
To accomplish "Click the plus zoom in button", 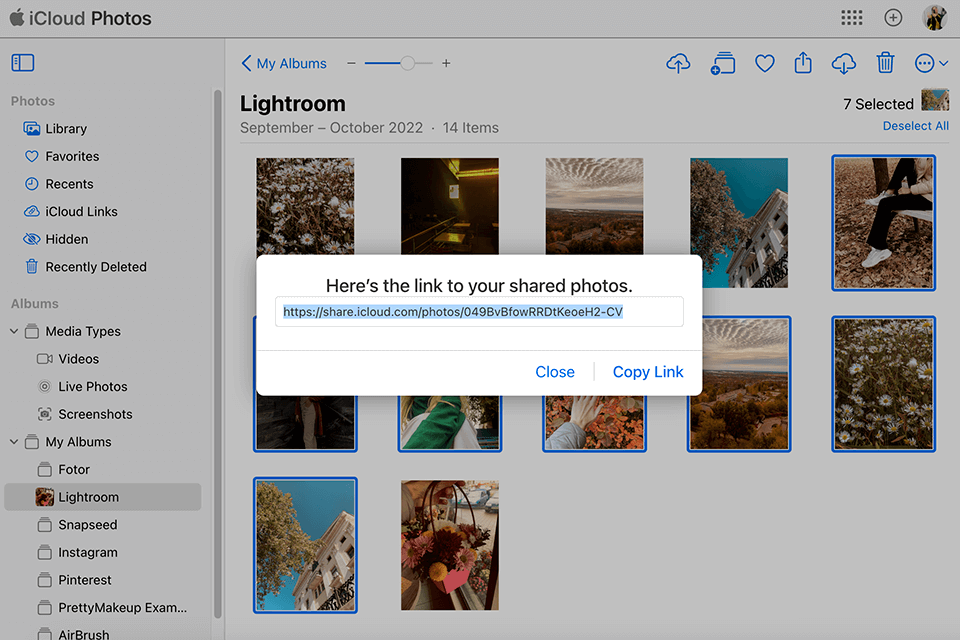I will (446, 63).
